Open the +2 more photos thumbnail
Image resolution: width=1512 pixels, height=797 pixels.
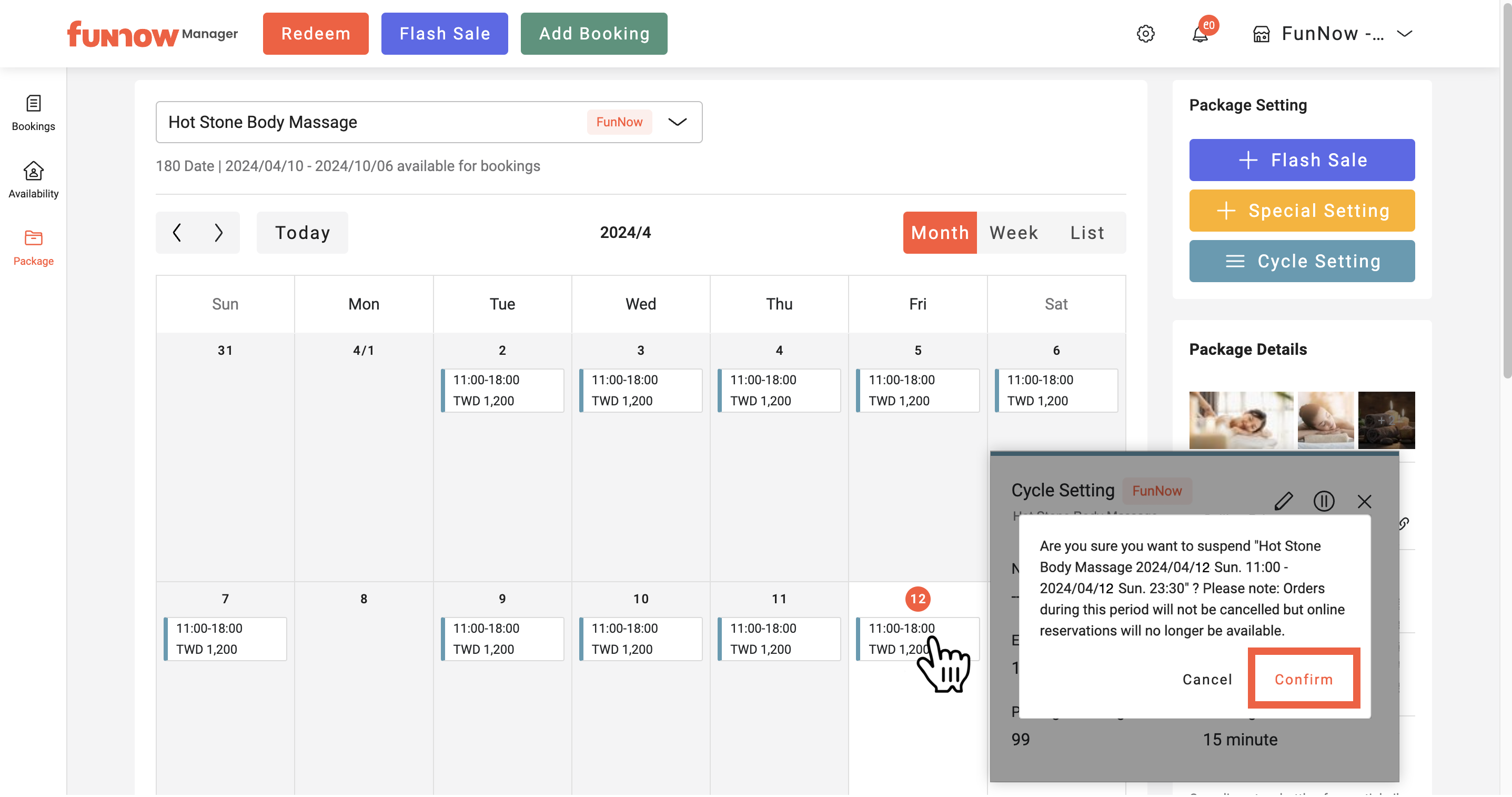[x=1386, y=421]
